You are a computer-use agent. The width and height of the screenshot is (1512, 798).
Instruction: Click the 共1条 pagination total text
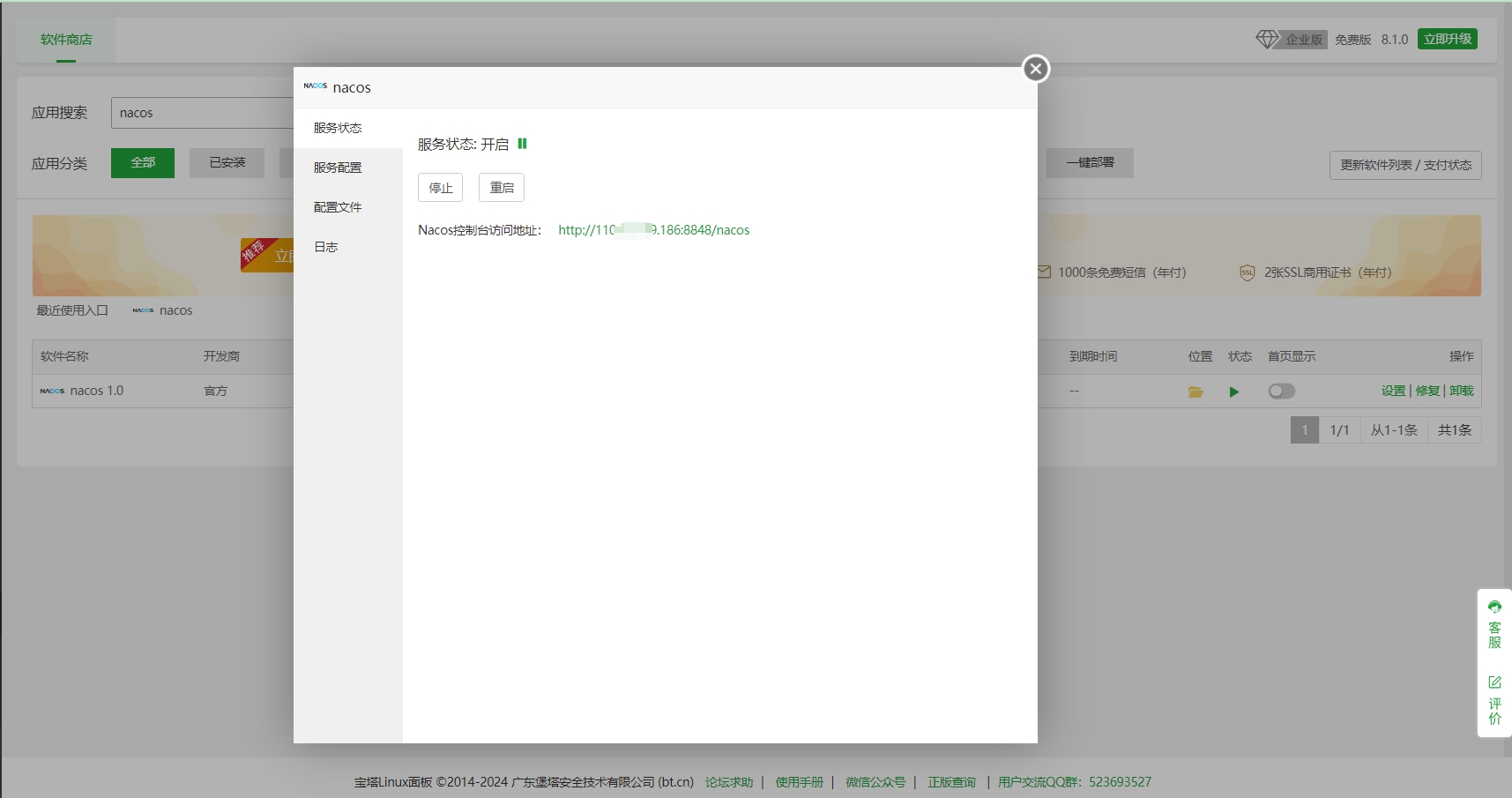(1455, 430)
